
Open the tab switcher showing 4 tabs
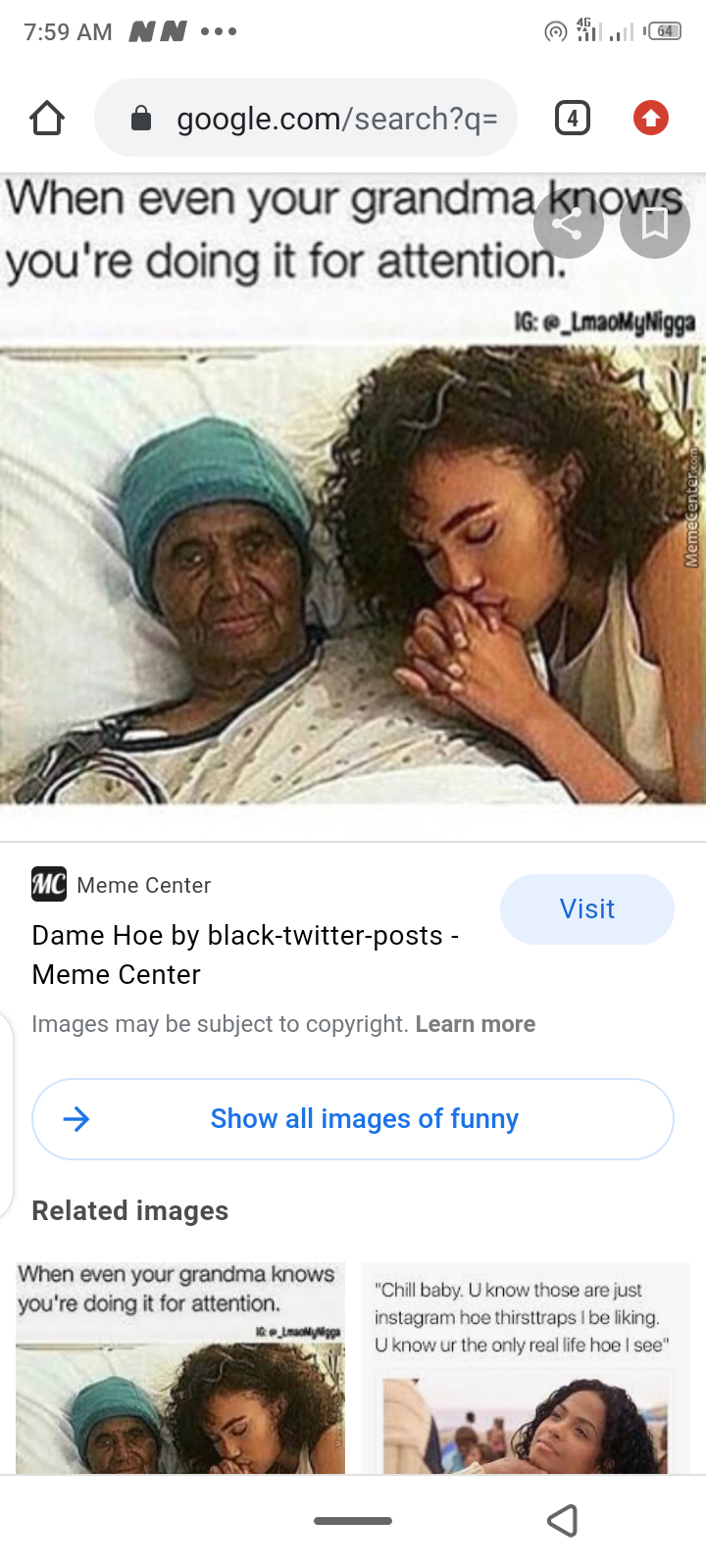[x=573, y=119]
